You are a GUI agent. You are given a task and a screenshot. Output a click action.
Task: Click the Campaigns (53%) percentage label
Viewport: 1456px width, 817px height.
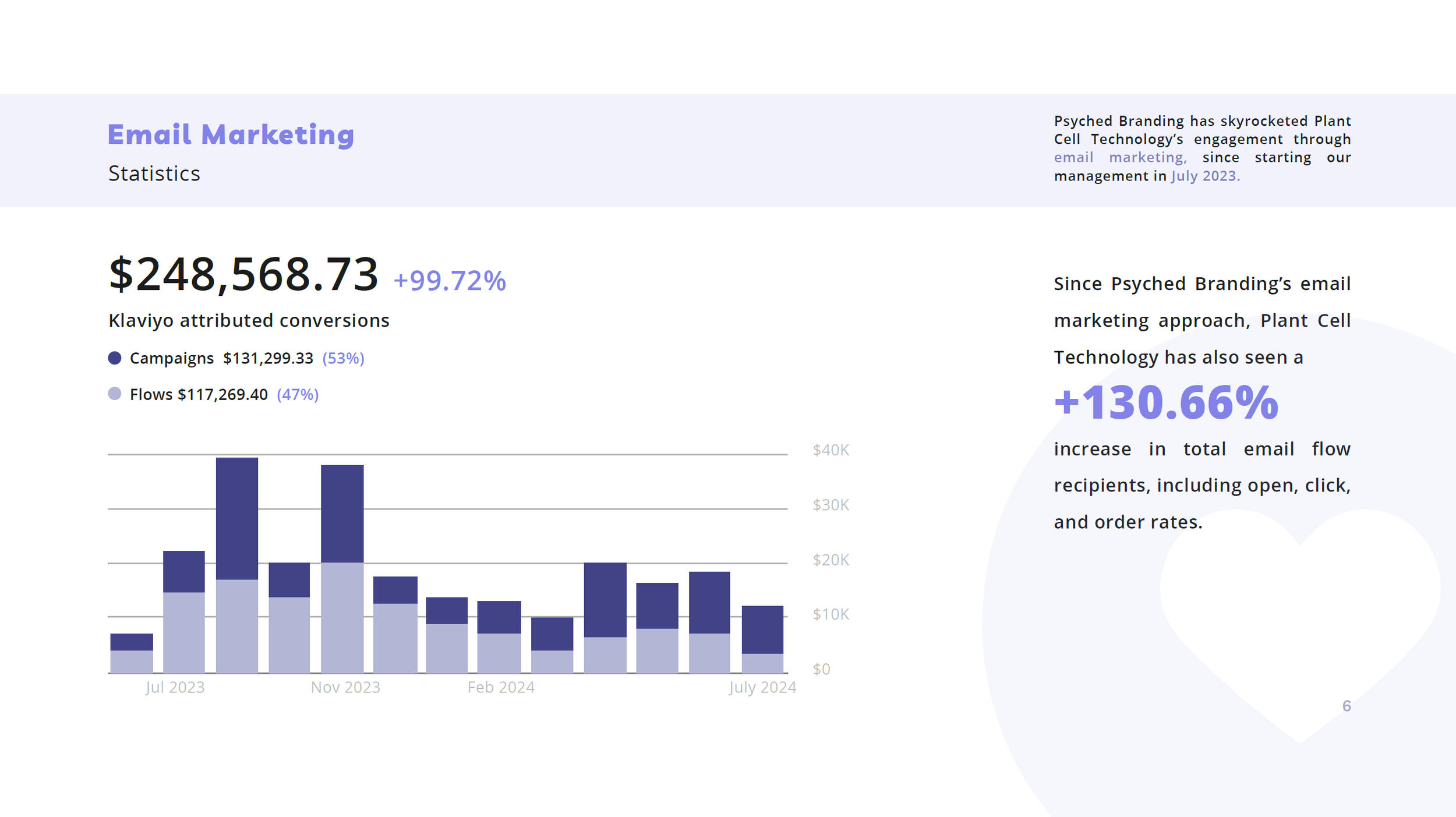click(x=343, y=358)
